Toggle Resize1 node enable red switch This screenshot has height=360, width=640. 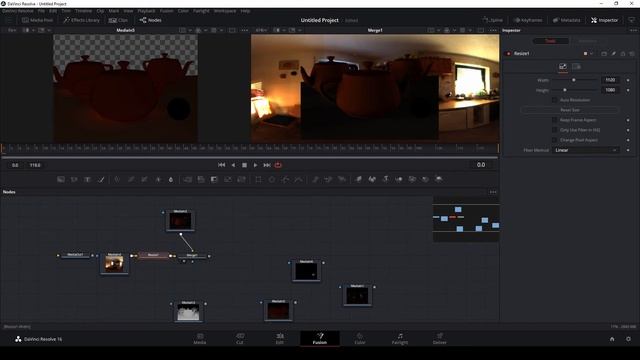pyautogui.click(x=509, y=53)
